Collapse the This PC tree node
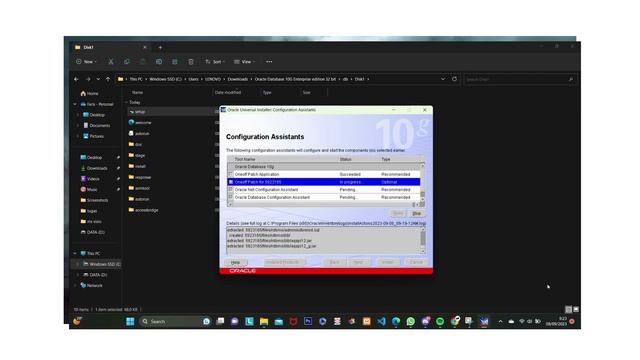The height and width of the screenshot is (360, 640). tap(75, 253)
